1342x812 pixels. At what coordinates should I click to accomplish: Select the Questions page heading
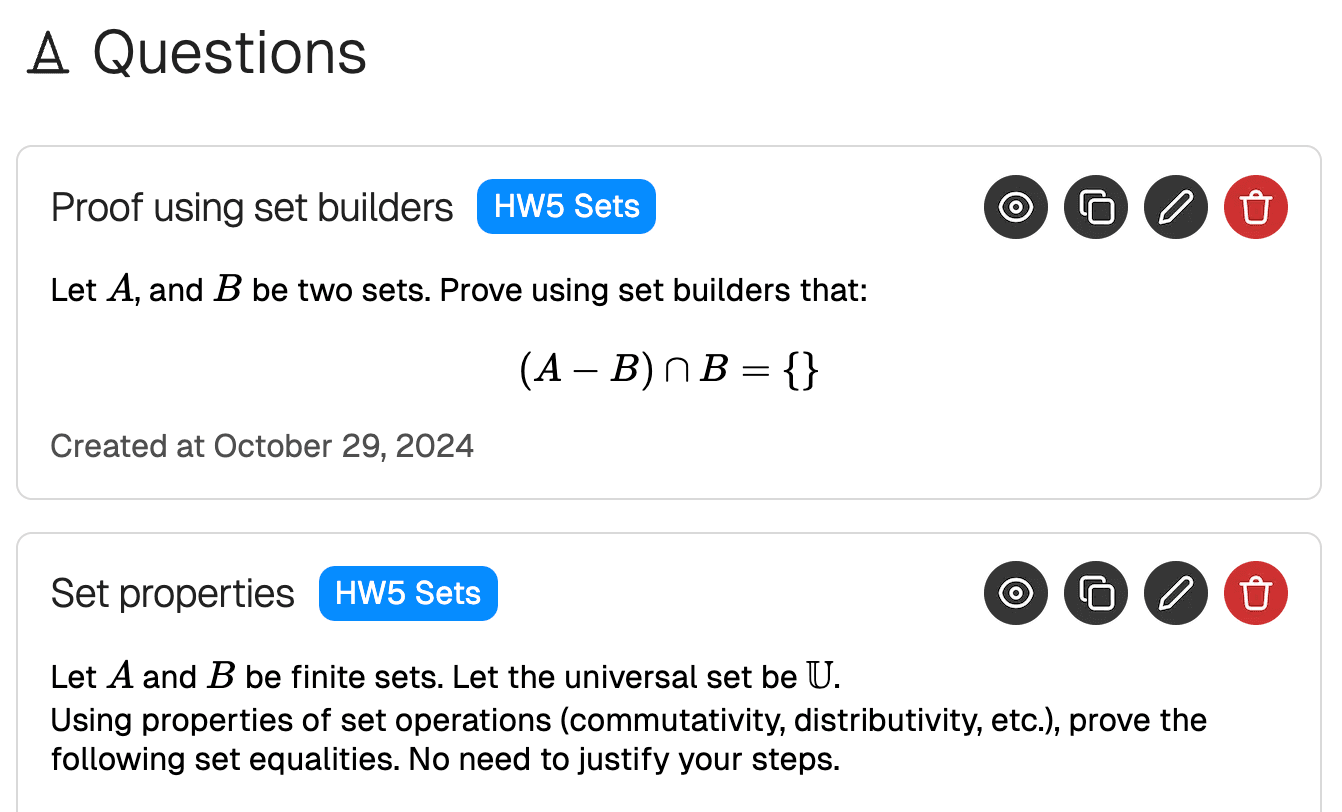coord(228,52)
